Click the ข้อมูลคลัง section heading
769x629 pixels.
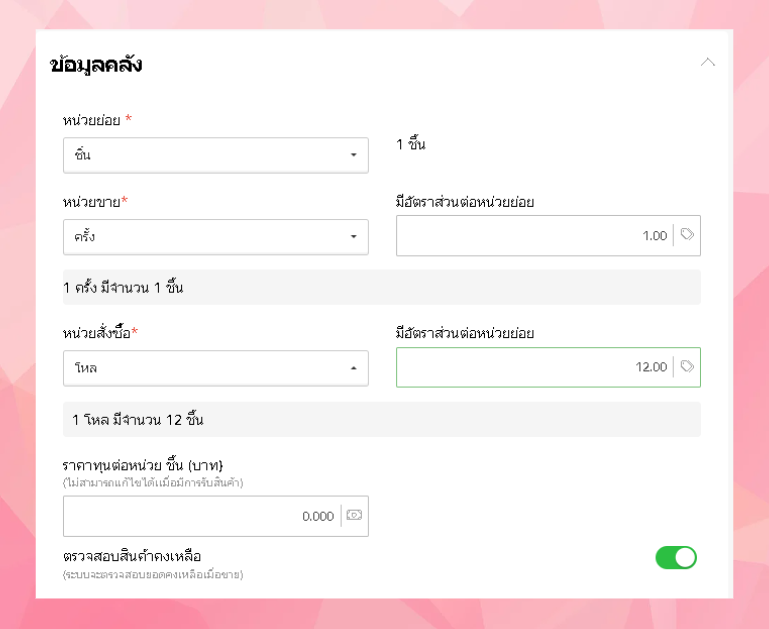tap(96, 65)
